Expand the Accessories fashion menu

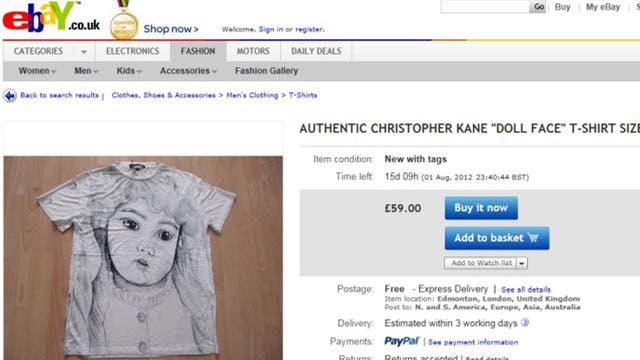(188, 71)
